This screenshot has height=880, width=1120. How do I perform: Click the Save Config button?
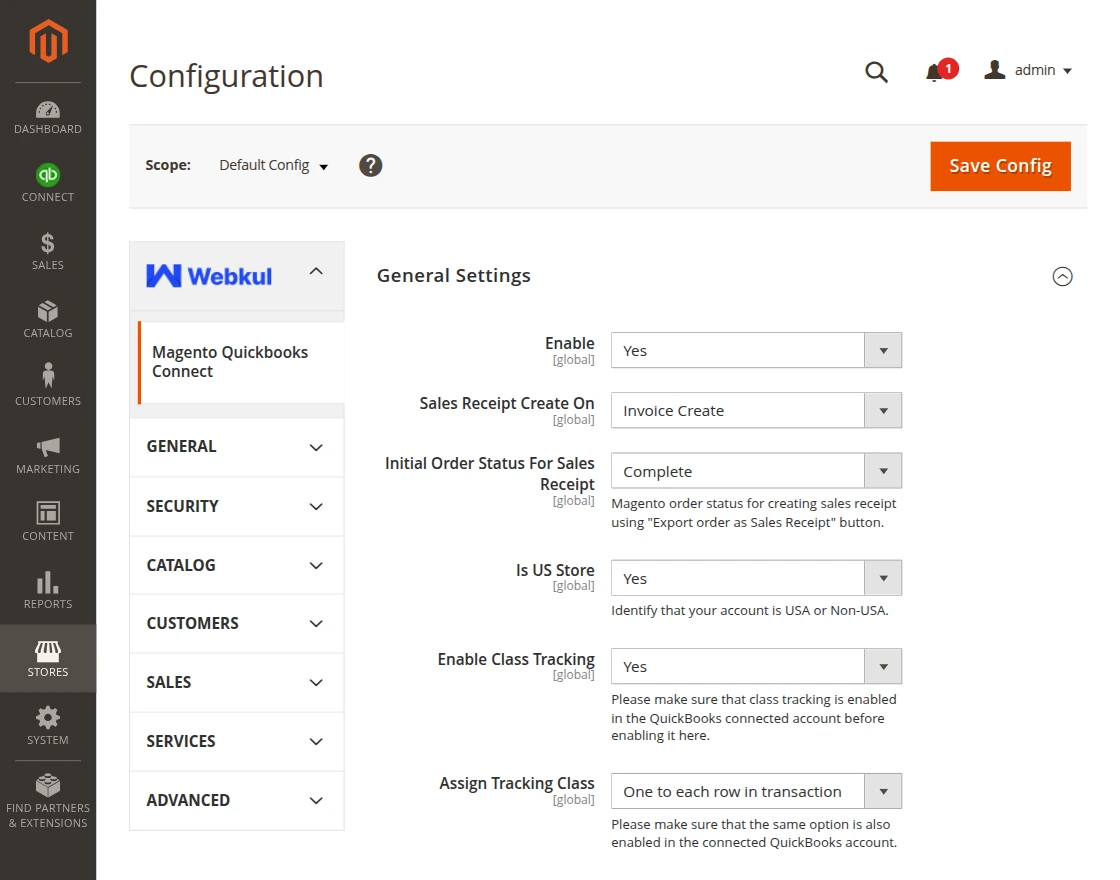click(1000, 166)
